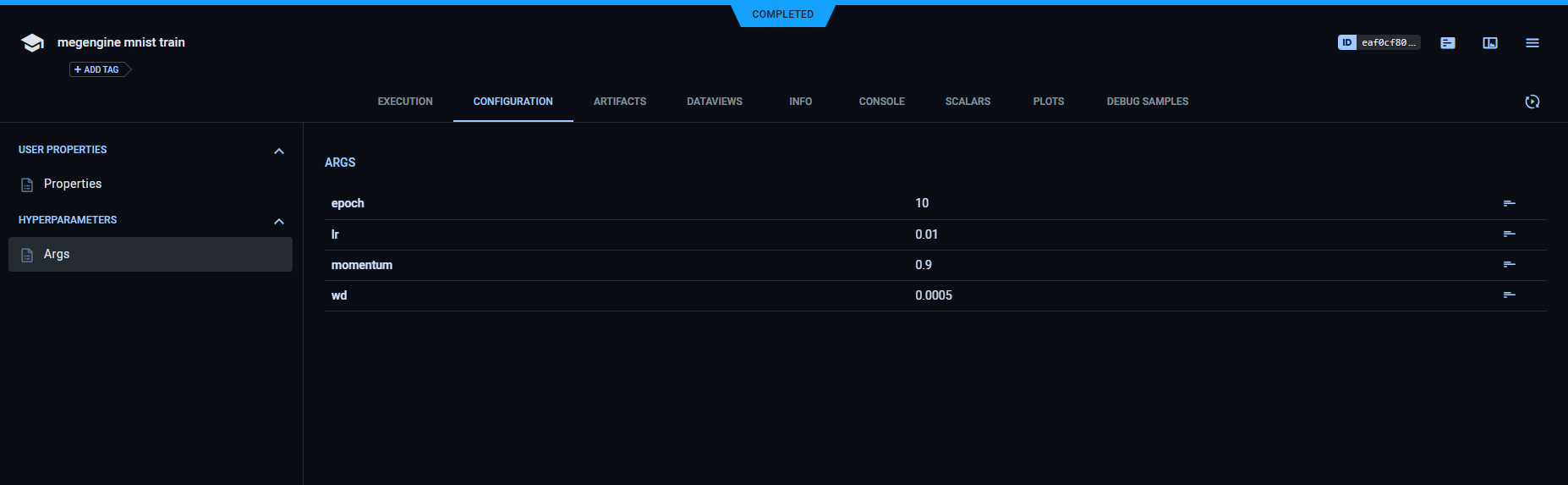View the Debug Samples tab

[1147, 102]
